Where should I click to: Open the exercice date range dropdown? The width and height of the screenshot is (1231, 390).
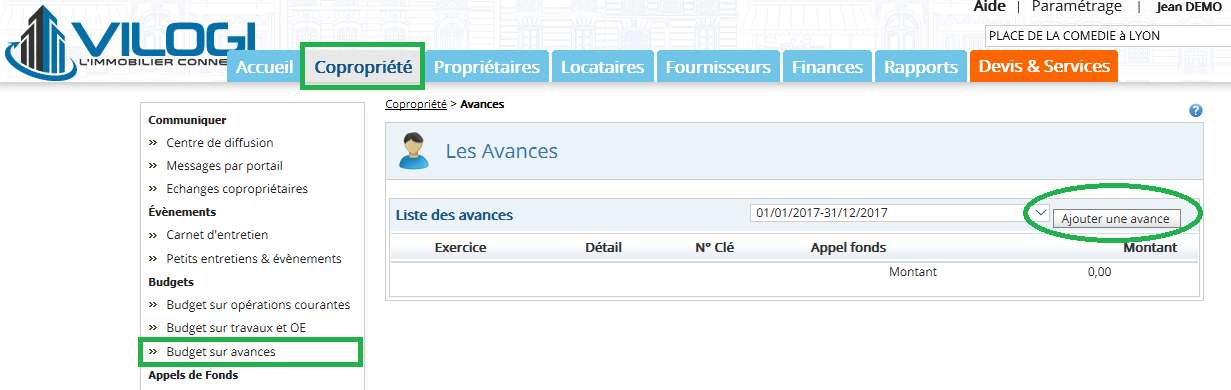[899, 213]
